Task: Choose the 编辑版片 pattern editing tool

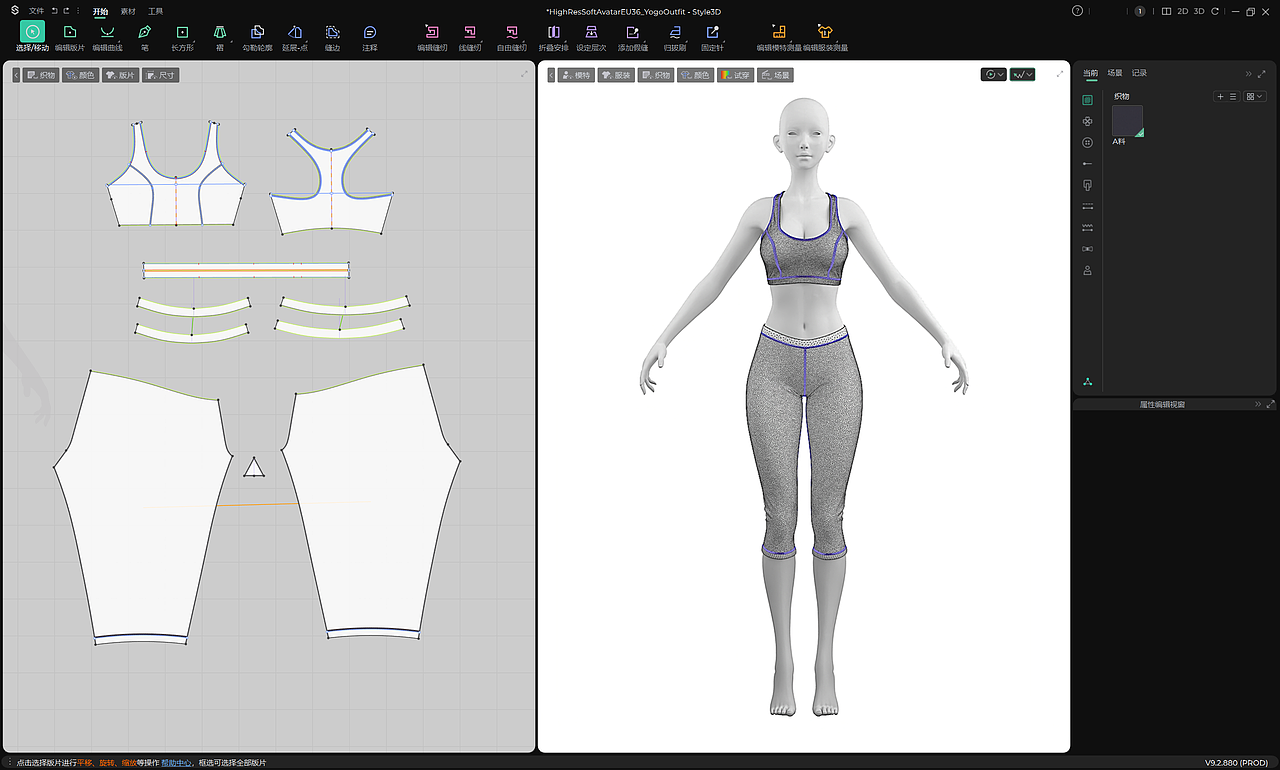Action: coord(70,37)
